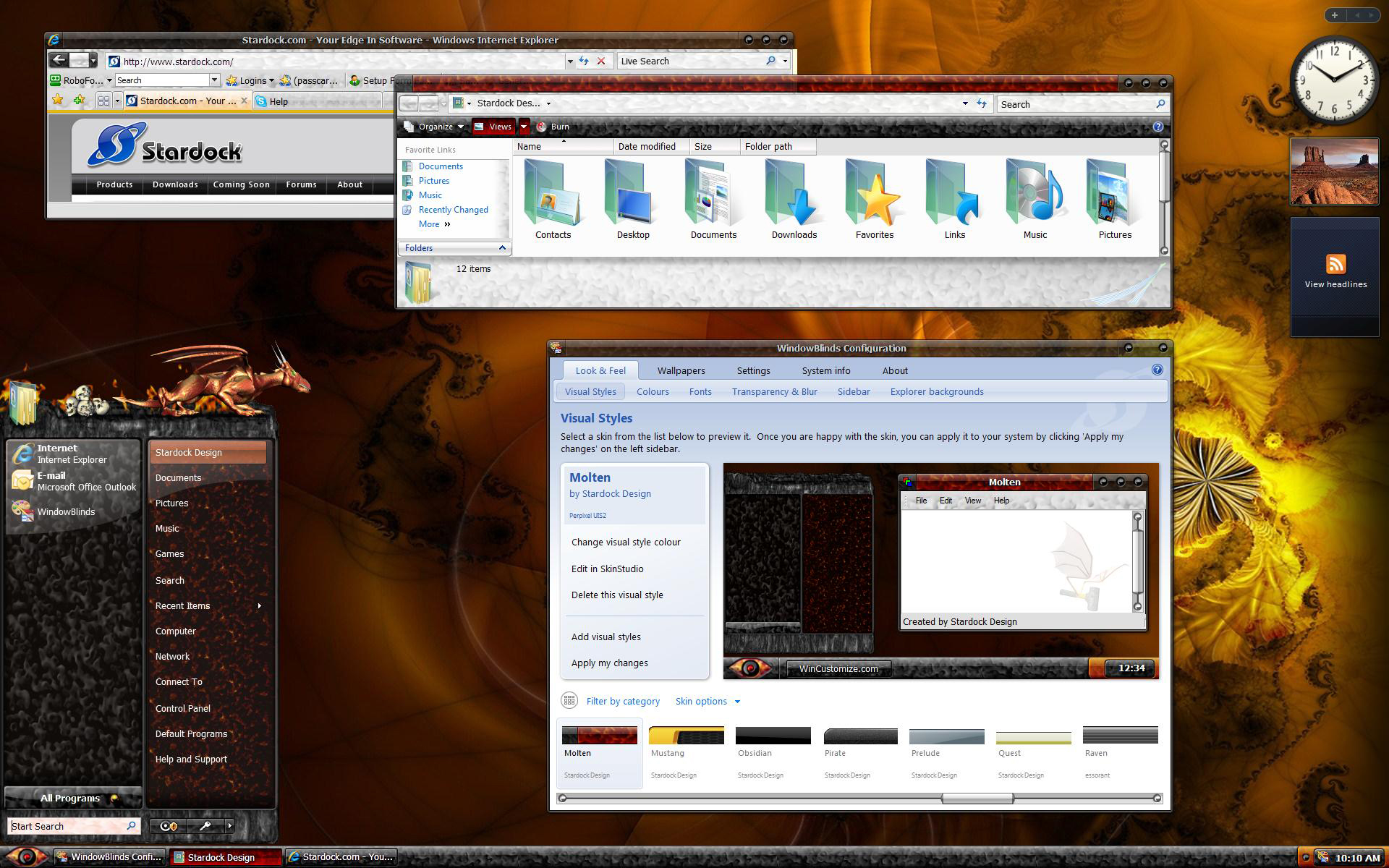
Task: Click Internet Explorer stop X icon
Action: click(x=600, y=61)
